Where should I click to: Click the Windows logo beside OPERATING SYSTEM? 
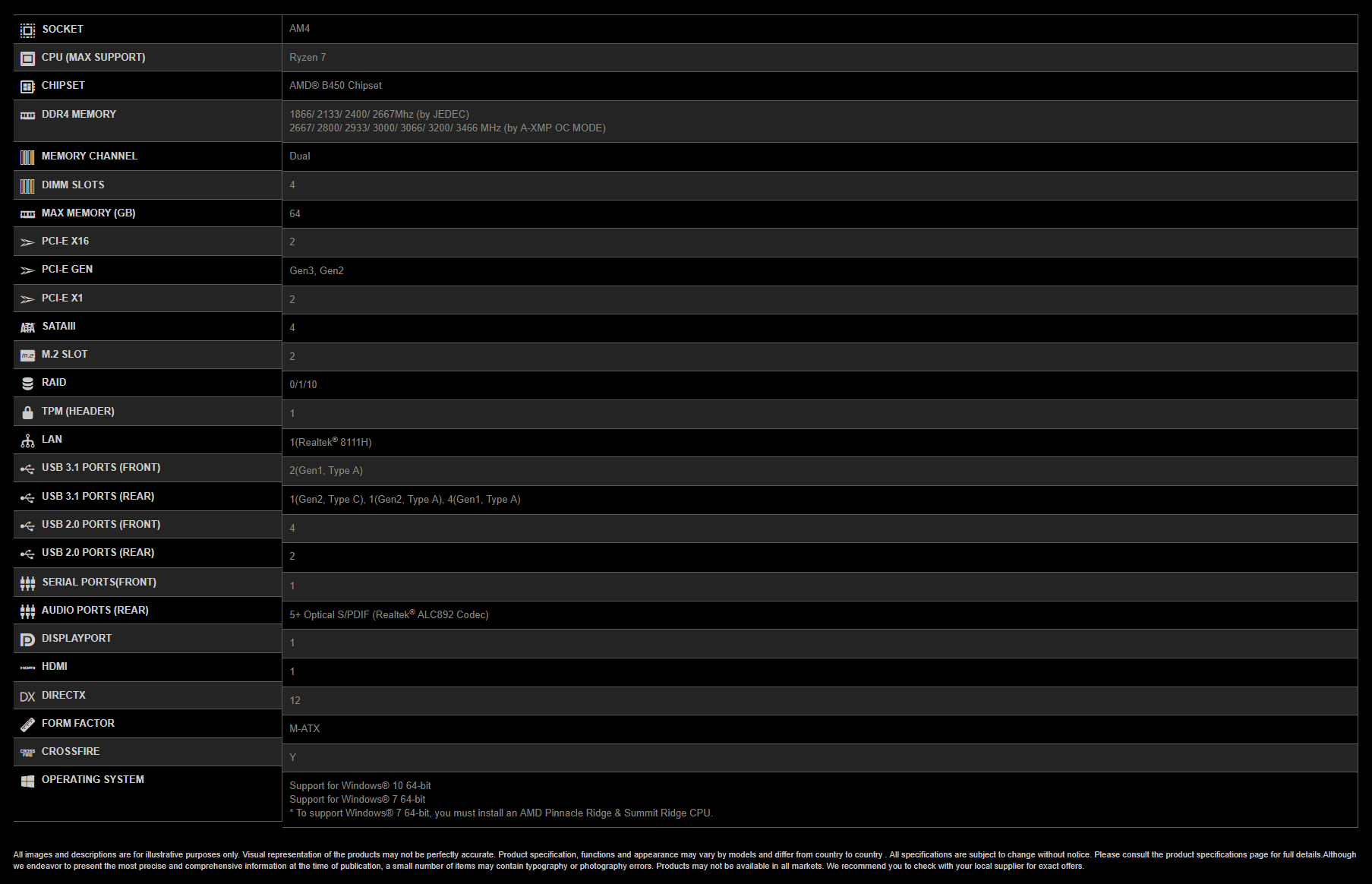[27, 781]
